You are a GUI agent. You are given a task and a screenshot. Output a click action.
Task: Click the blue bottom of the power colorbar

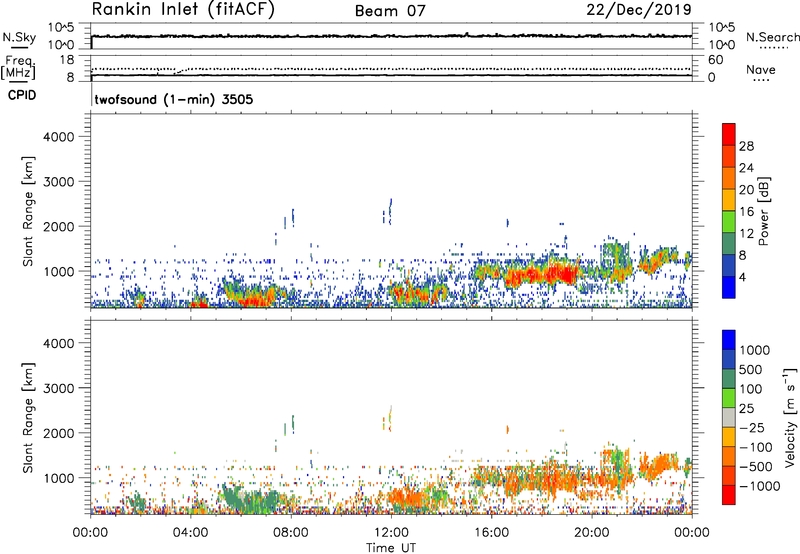click(729, 287)
